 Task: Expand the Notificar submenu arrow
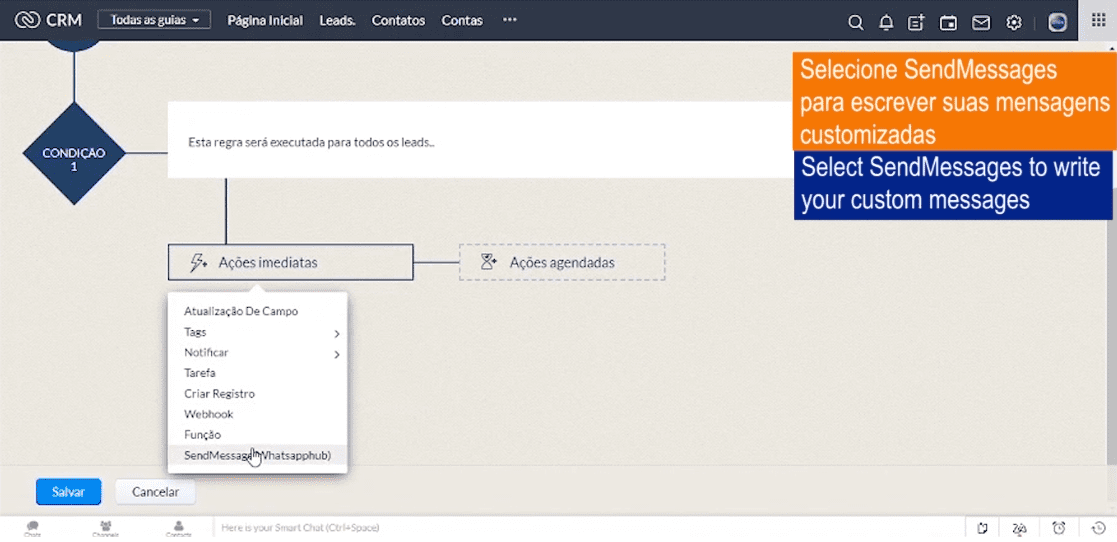point(337,354)
